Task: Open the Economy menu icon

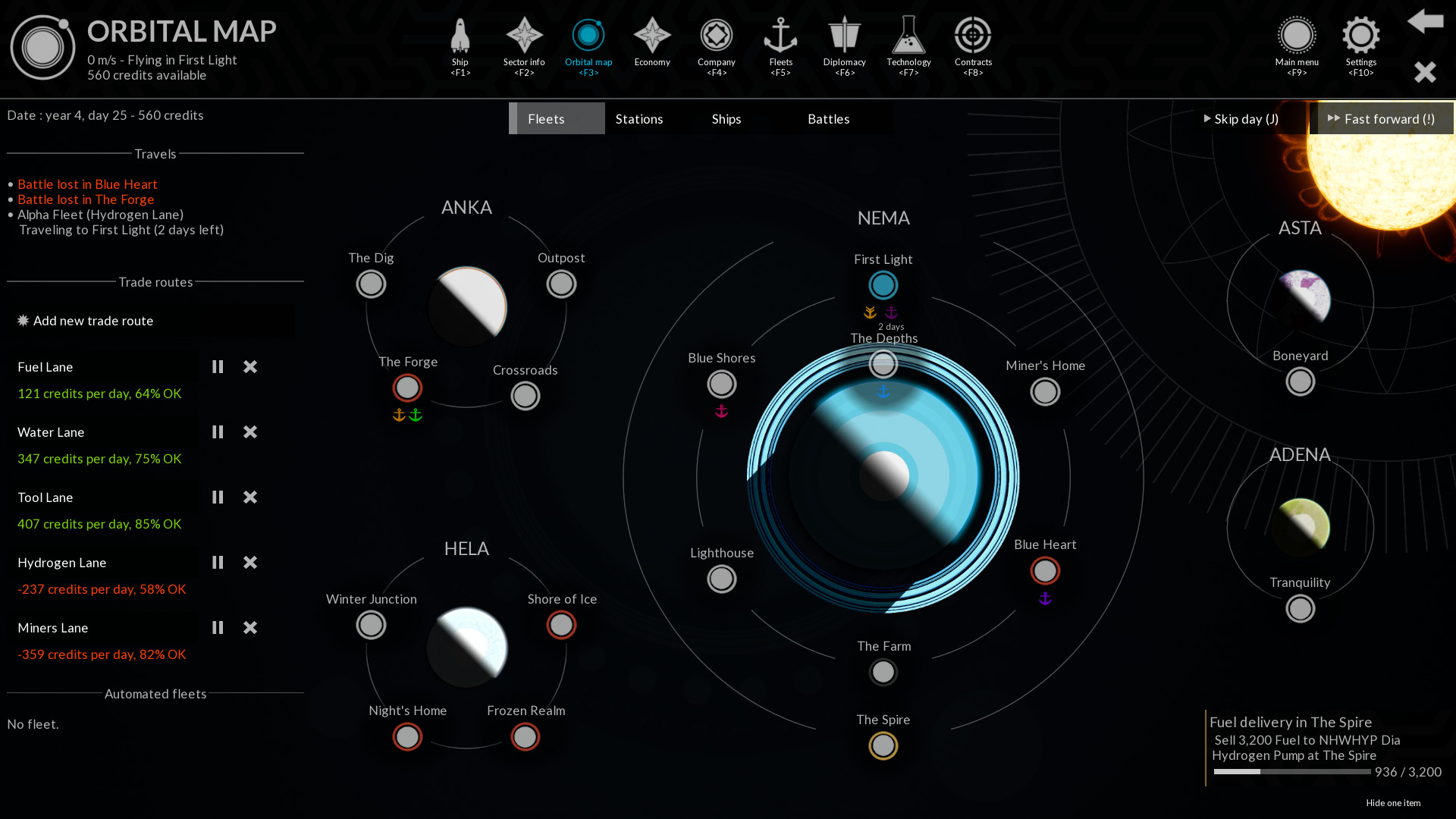Action: (652, 36)
